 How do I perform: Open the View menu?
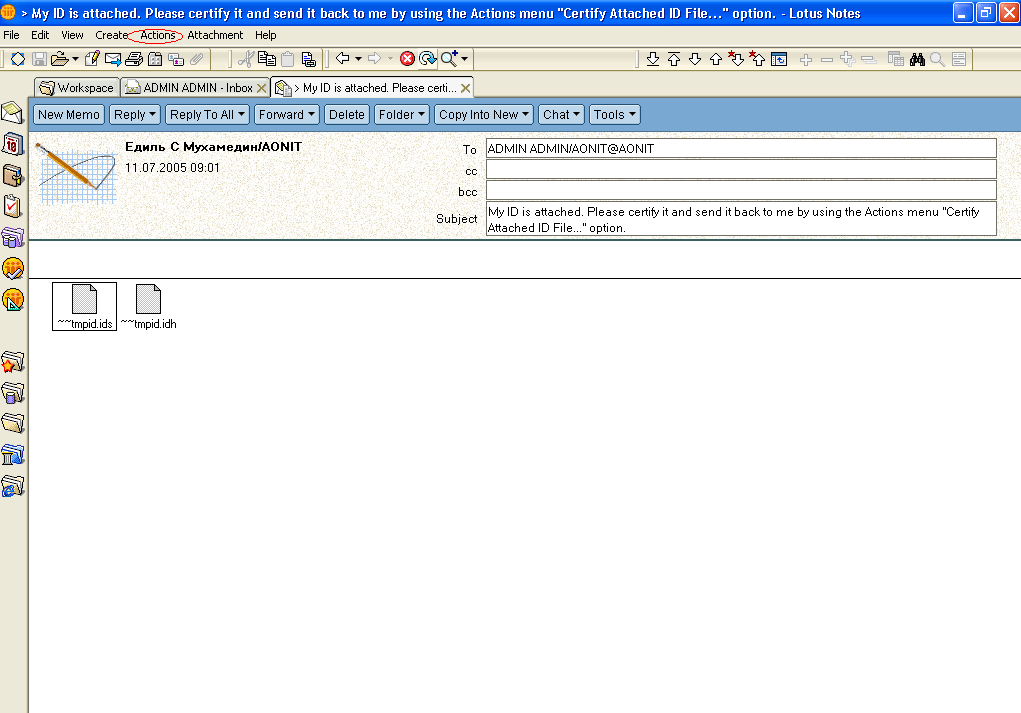(x=72, y=35)
